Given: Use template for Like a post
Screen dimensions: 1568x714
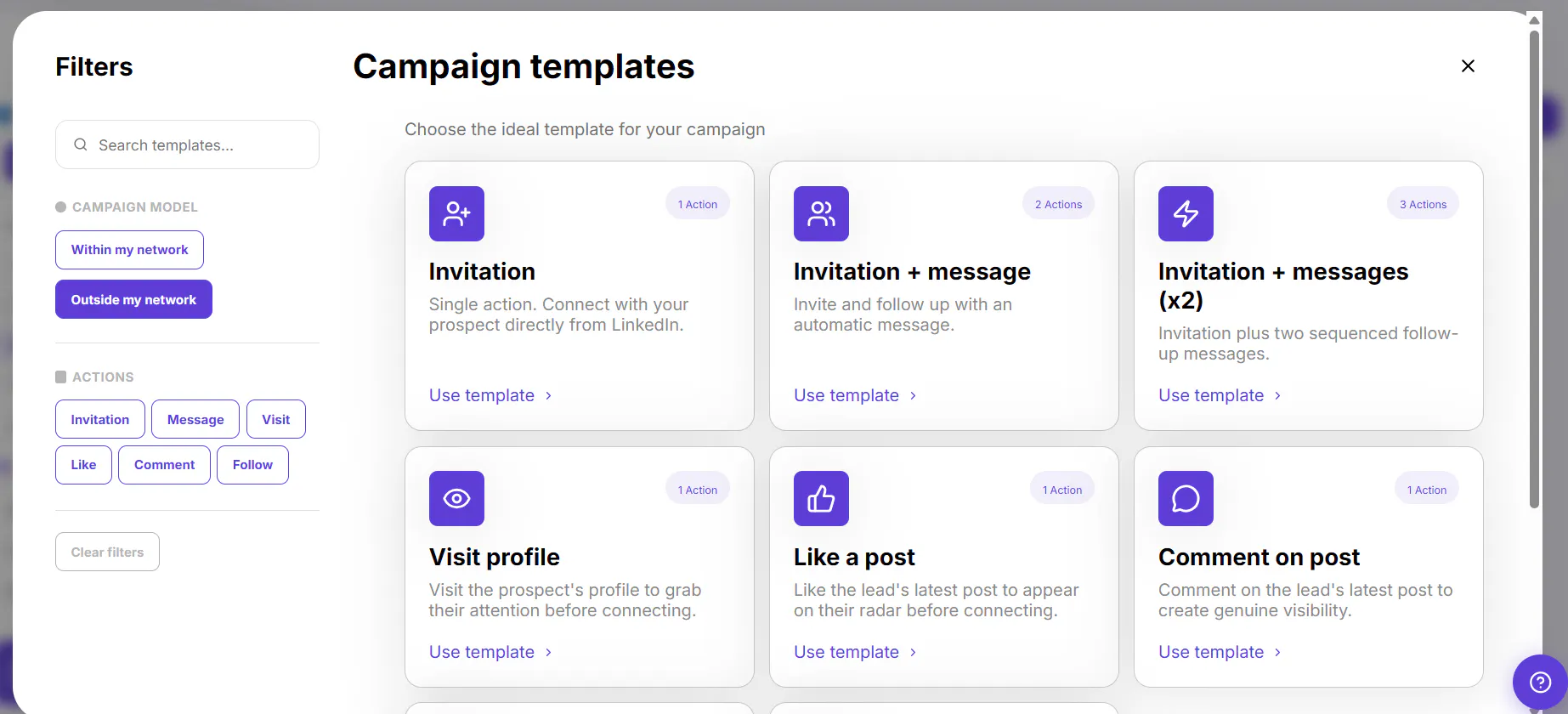Looking at the screenshot, I should point(856,652).
